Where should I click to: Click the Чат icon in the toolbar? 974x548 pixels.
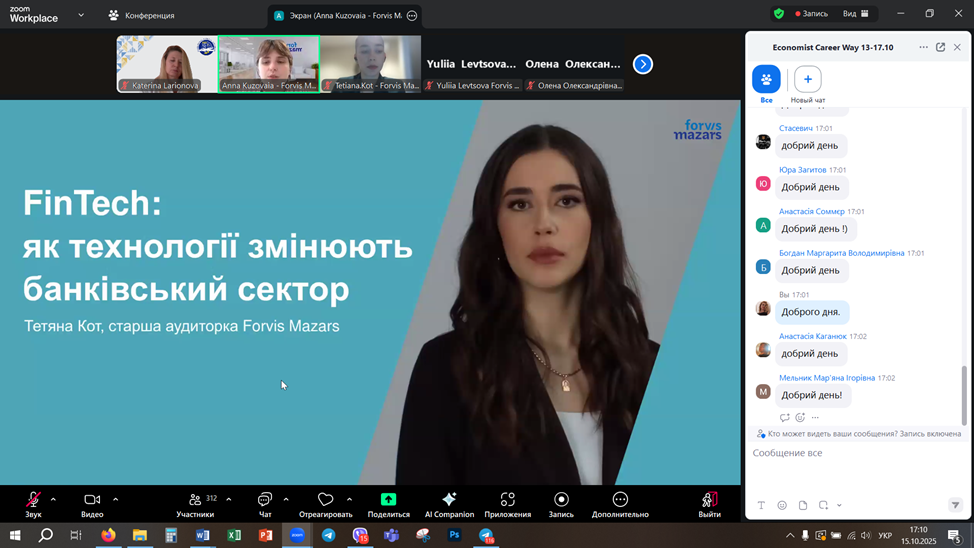point(265,503)
